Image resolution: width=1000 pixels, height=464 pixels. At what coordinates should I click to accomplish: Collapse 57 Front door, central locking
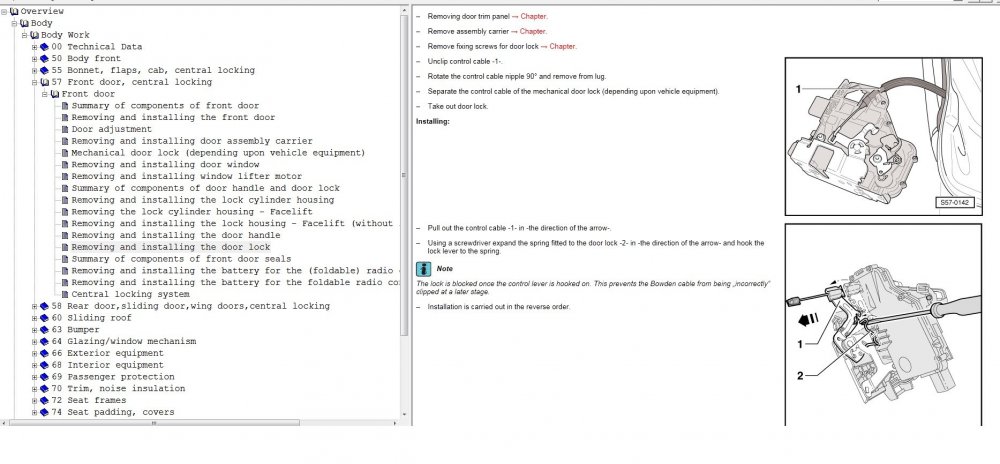click(x=35, y=82)
